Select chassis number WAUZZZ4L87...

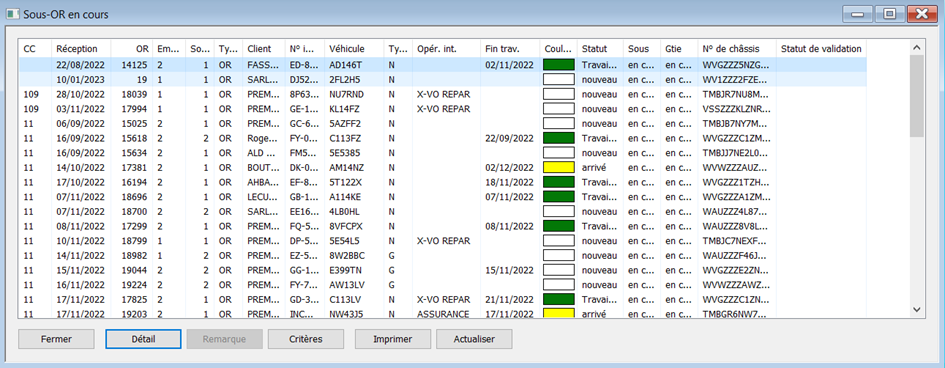click(x=736, y=211)
